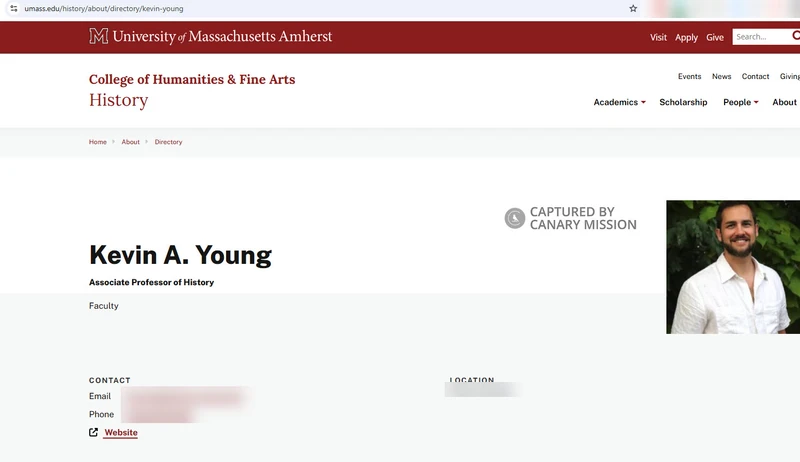The width and height of the screenshot is (800, 462).
Task: Go to Home breadcrumb link
Action: pyautogui.click(x=97, y=142)
